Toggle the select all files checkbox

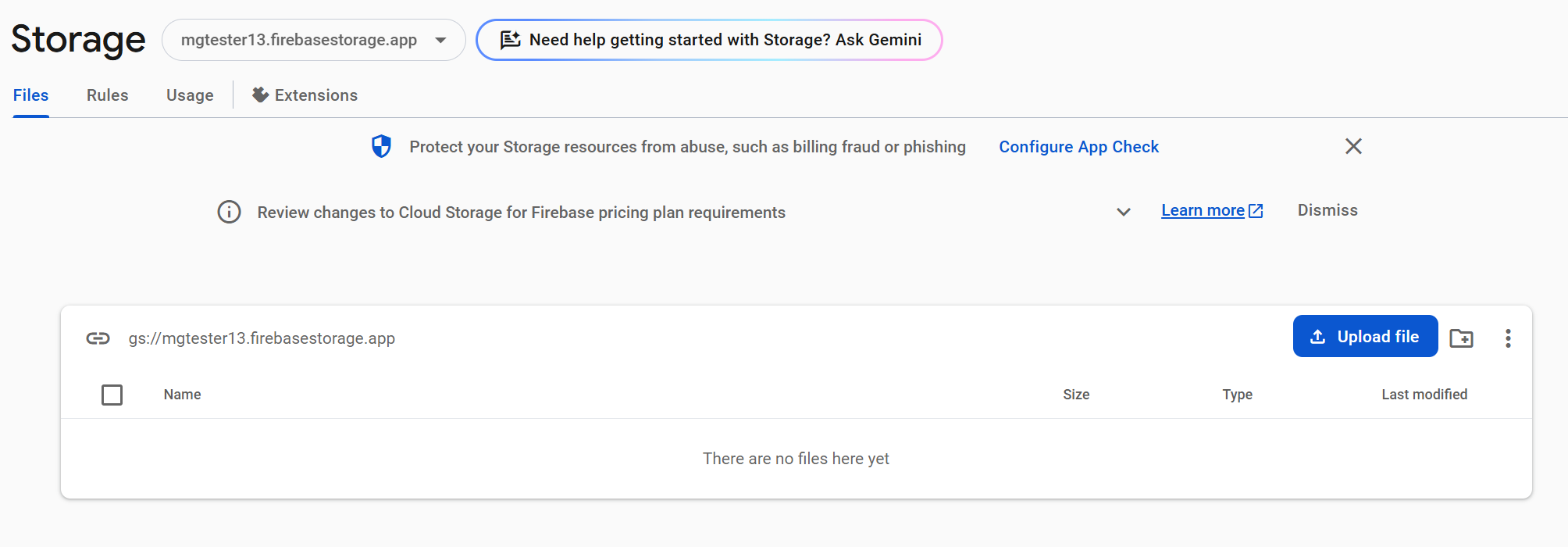tap(112, 395)
